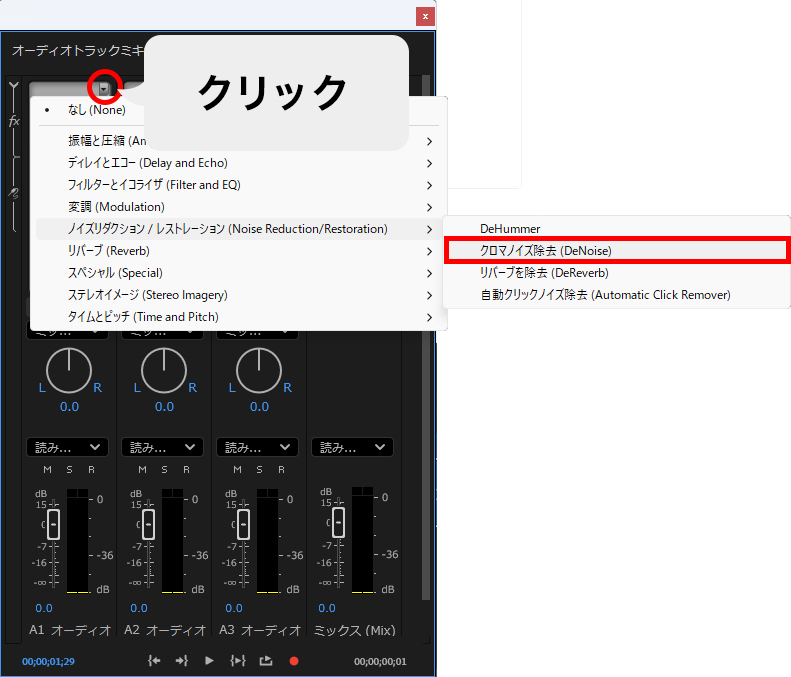Click A2 pan value 0.0

point(164,407)
